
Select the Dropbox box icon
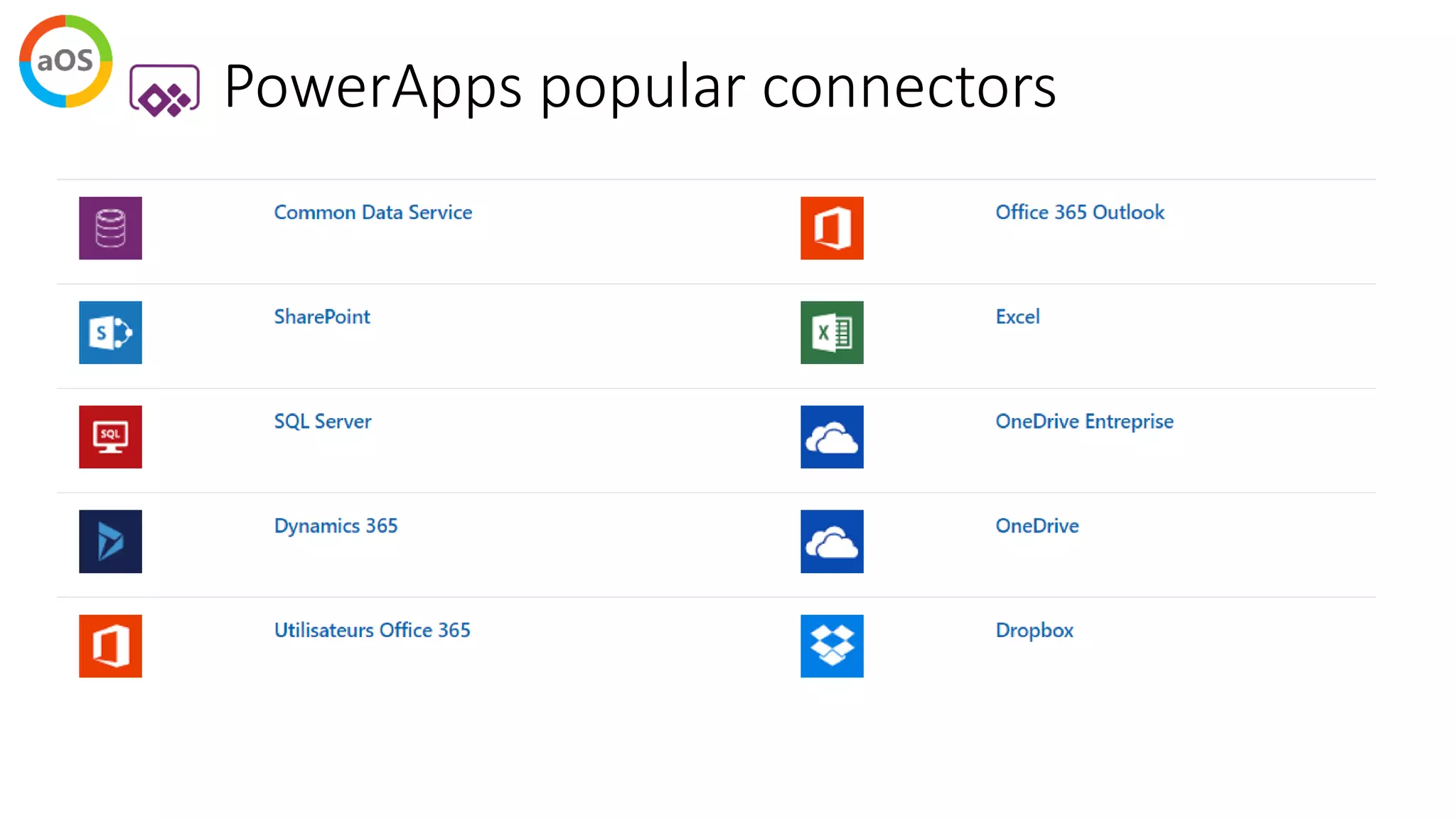tap(832, 646)
